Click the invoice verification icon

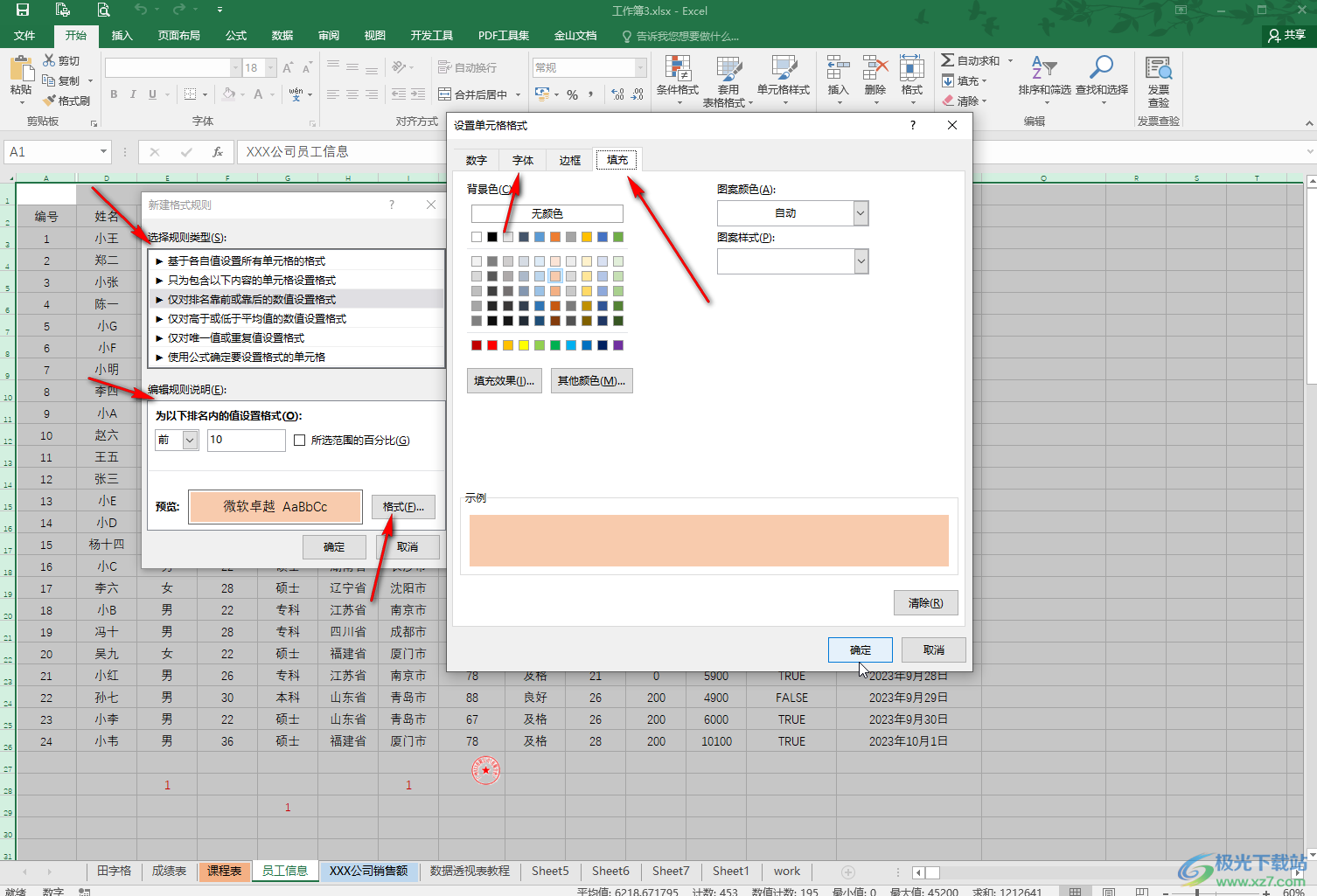coord(1159,68)
